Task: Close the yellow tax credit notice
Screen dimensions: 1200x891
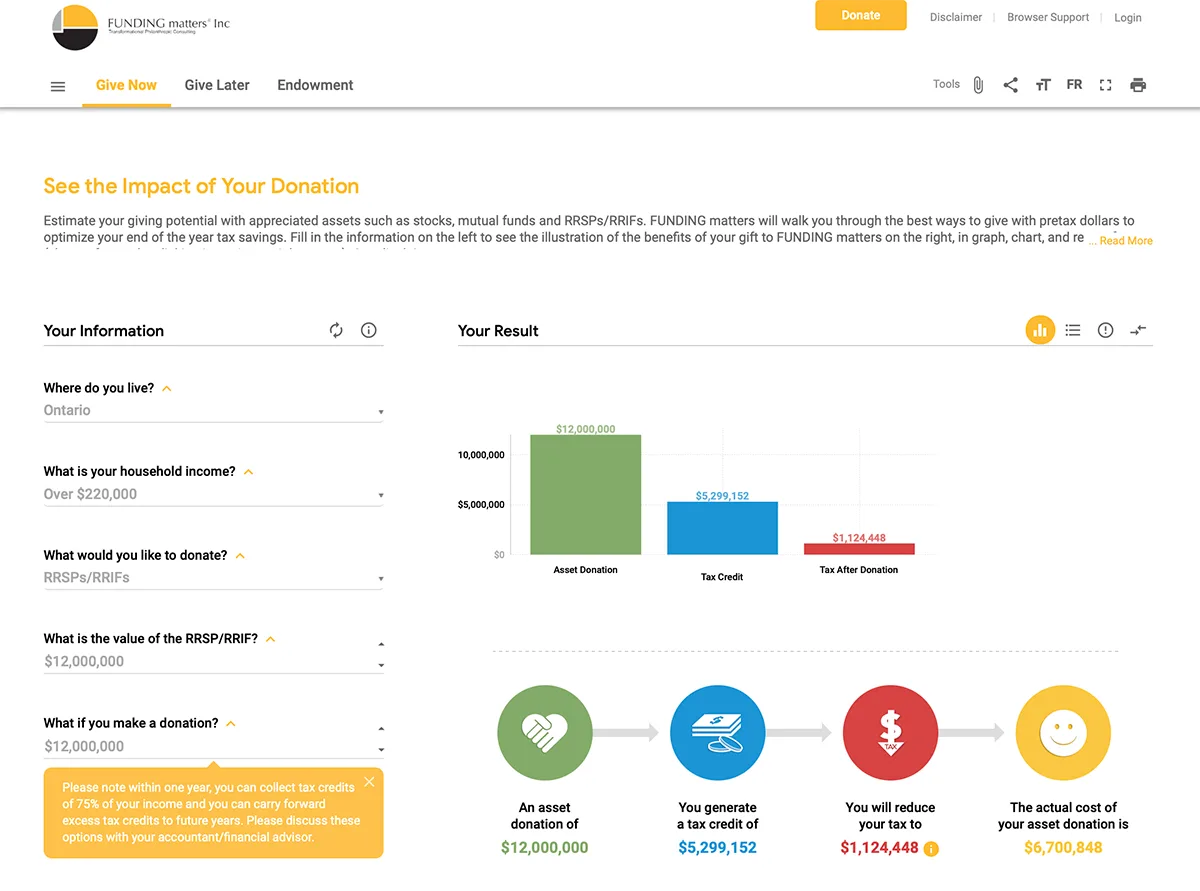Action: pos(369,782)
